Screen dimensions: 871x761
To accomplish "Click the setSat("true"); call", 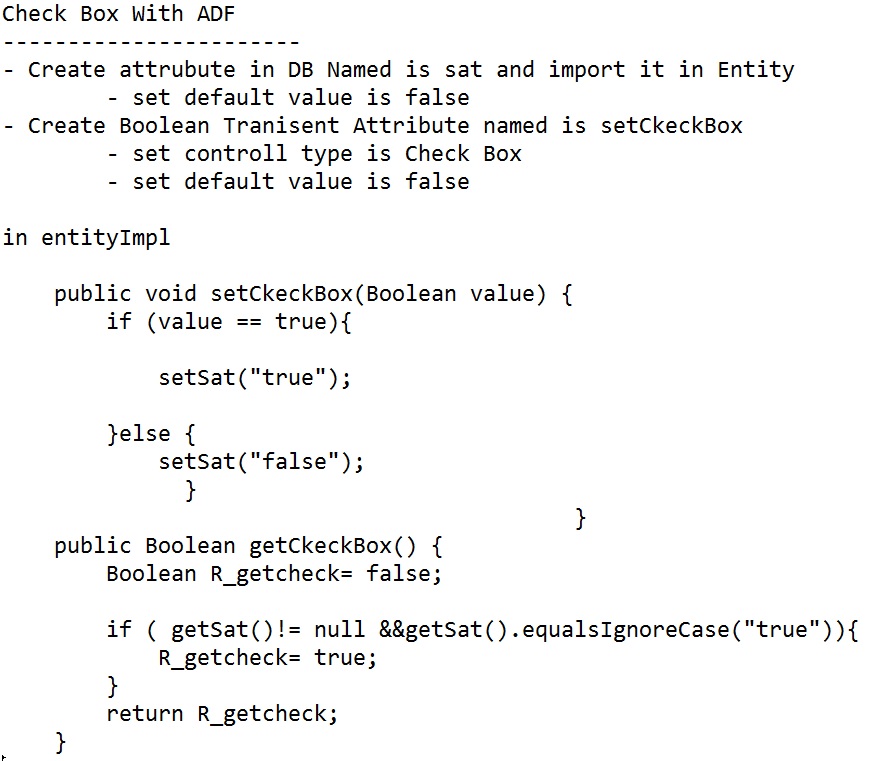I will (x=255, y=378).
